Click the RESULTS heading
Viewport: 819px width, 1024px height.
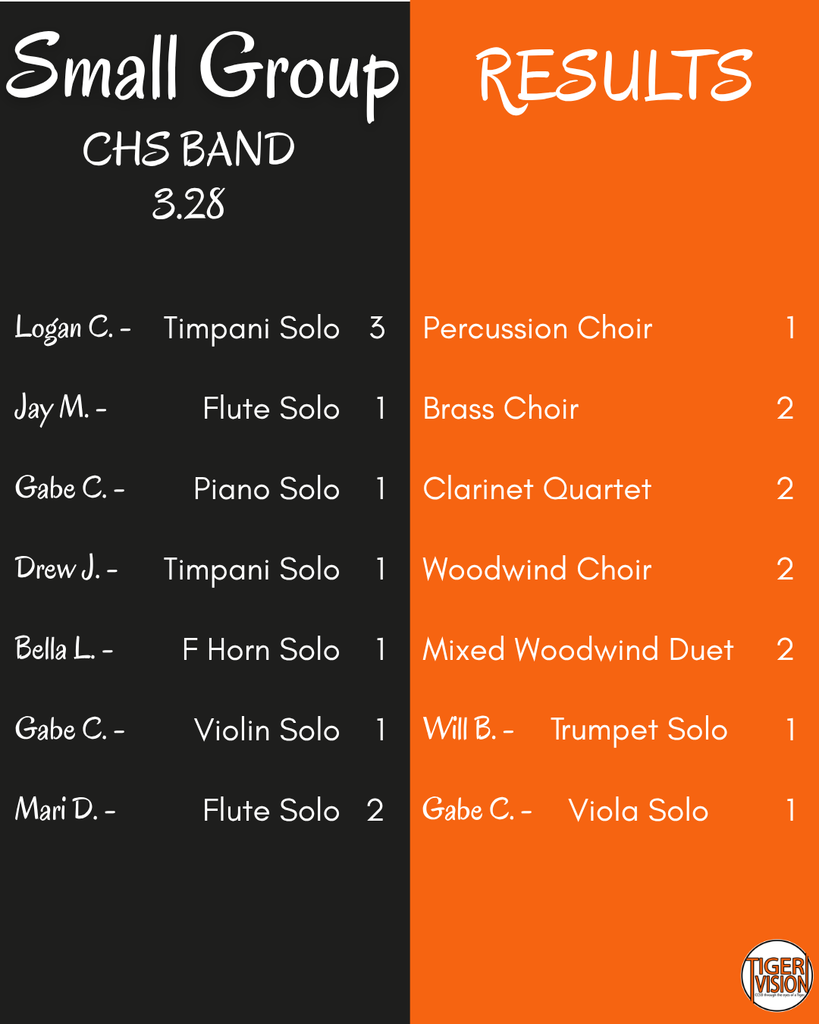tap(614, 75)
